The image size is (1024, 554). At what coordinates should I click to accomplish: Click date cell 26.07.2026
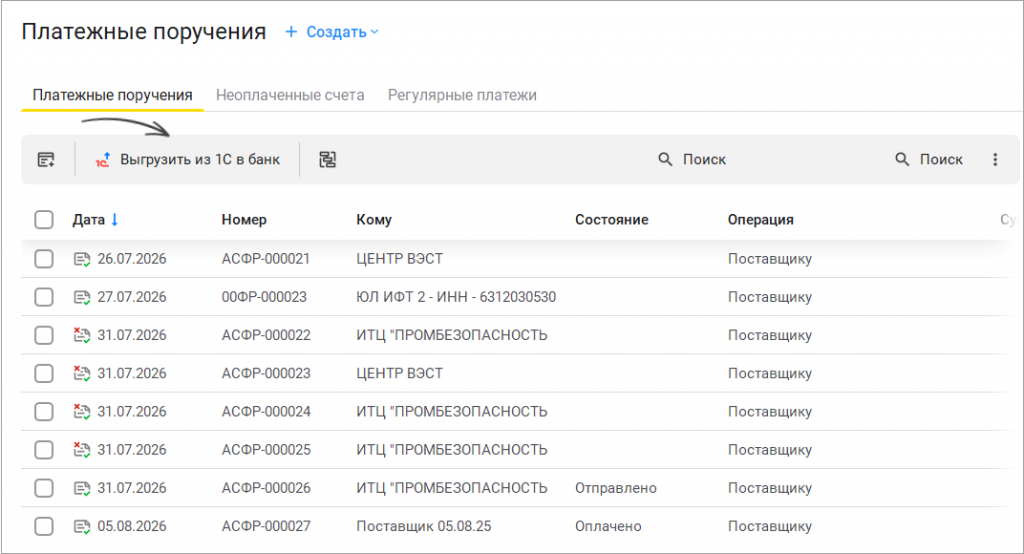tap(132, 259)
